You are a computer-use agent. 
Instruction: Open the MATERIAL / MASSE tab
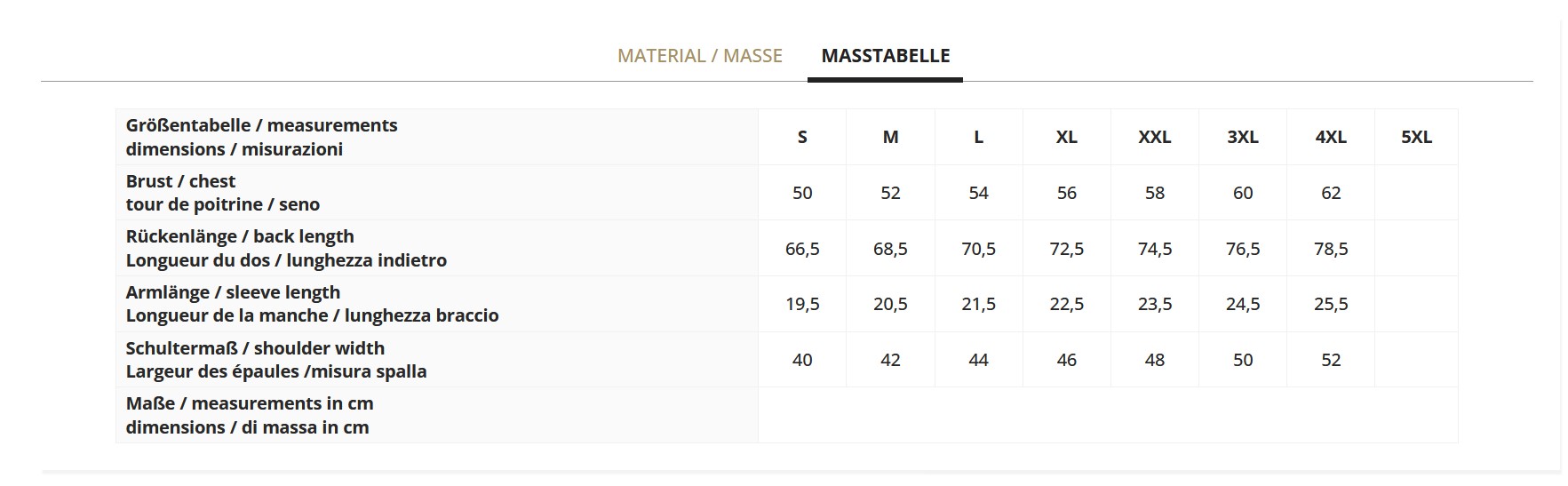point(699,56)
